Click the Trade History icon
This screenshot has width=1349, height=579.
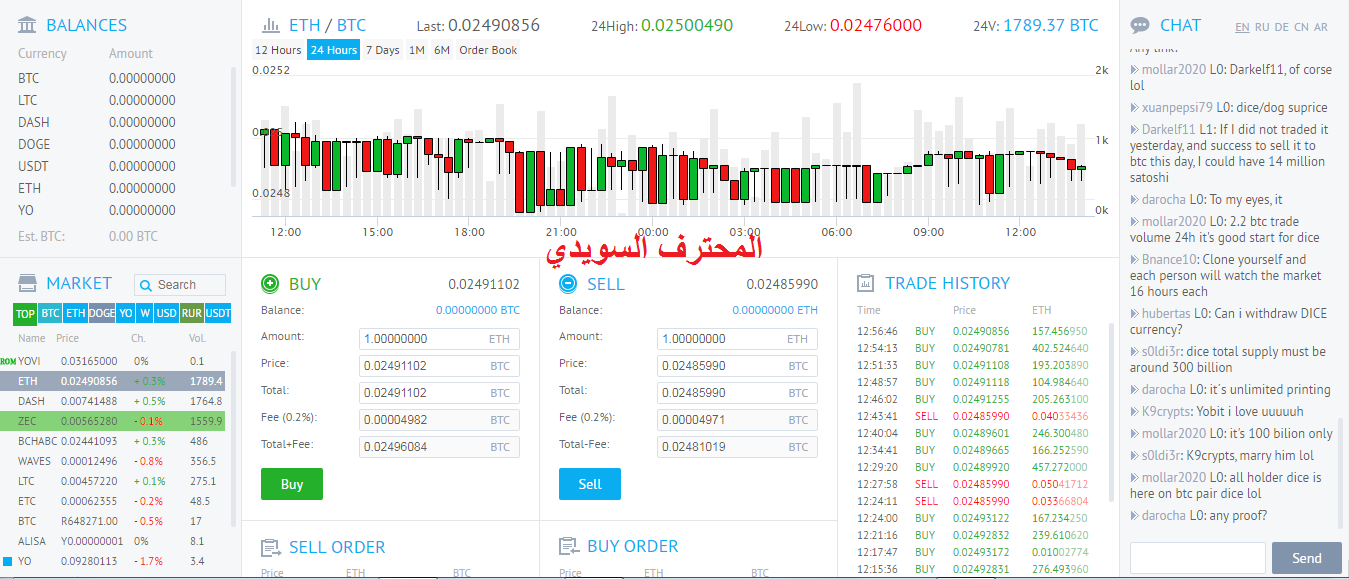(866, 283)
